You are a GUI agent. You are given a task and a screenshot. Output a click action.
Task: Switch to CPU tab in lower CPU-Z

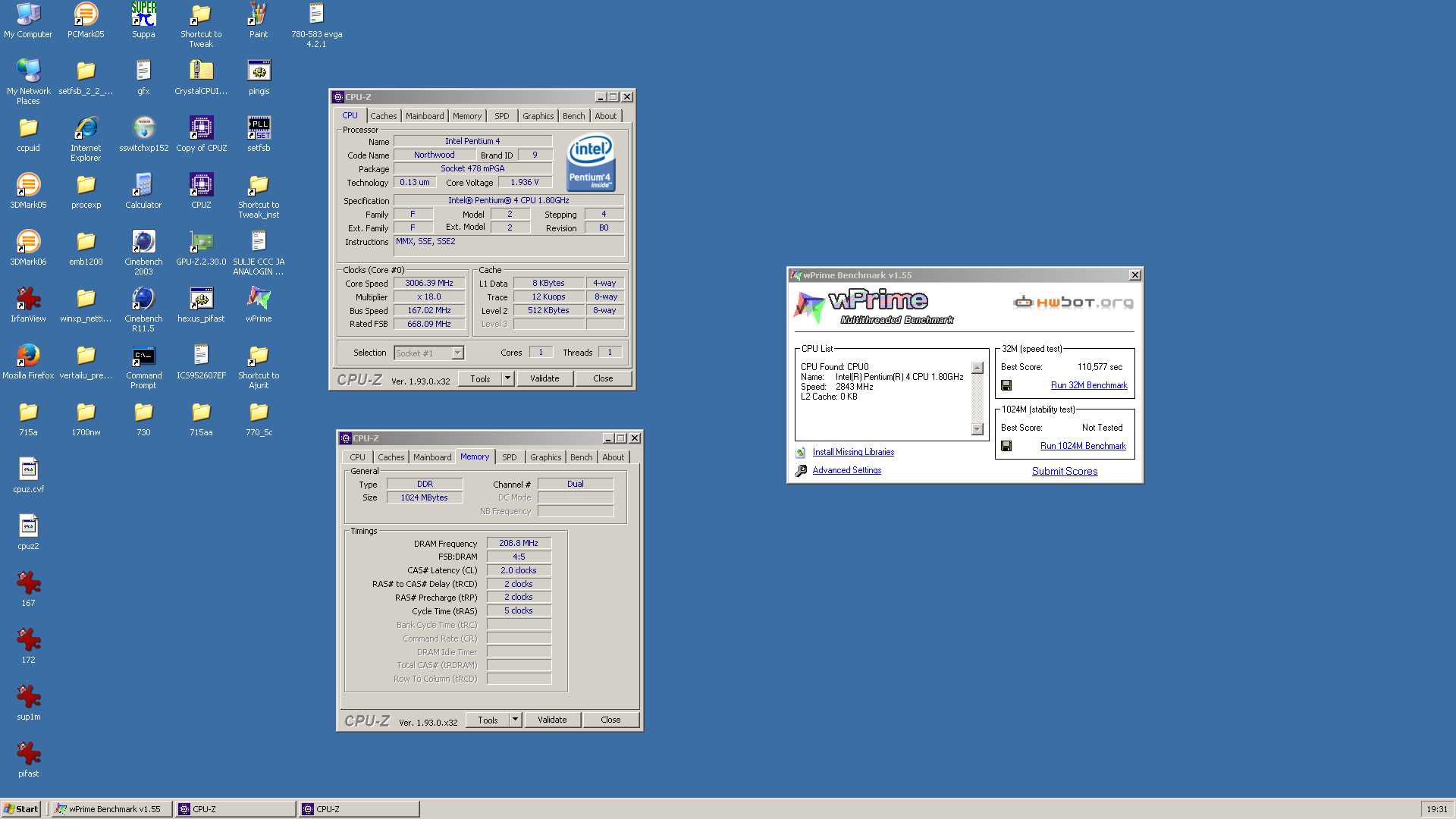click(357, 457)
